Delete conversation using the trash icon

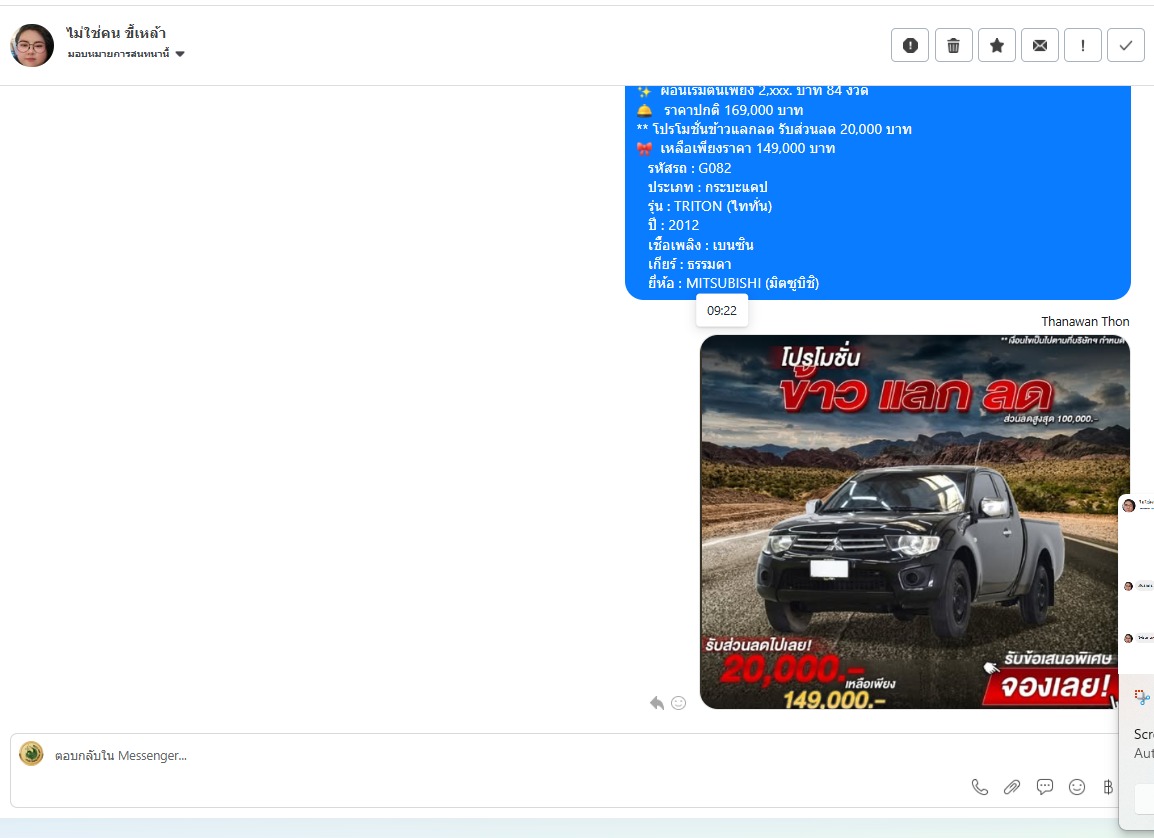coord(953,46)
